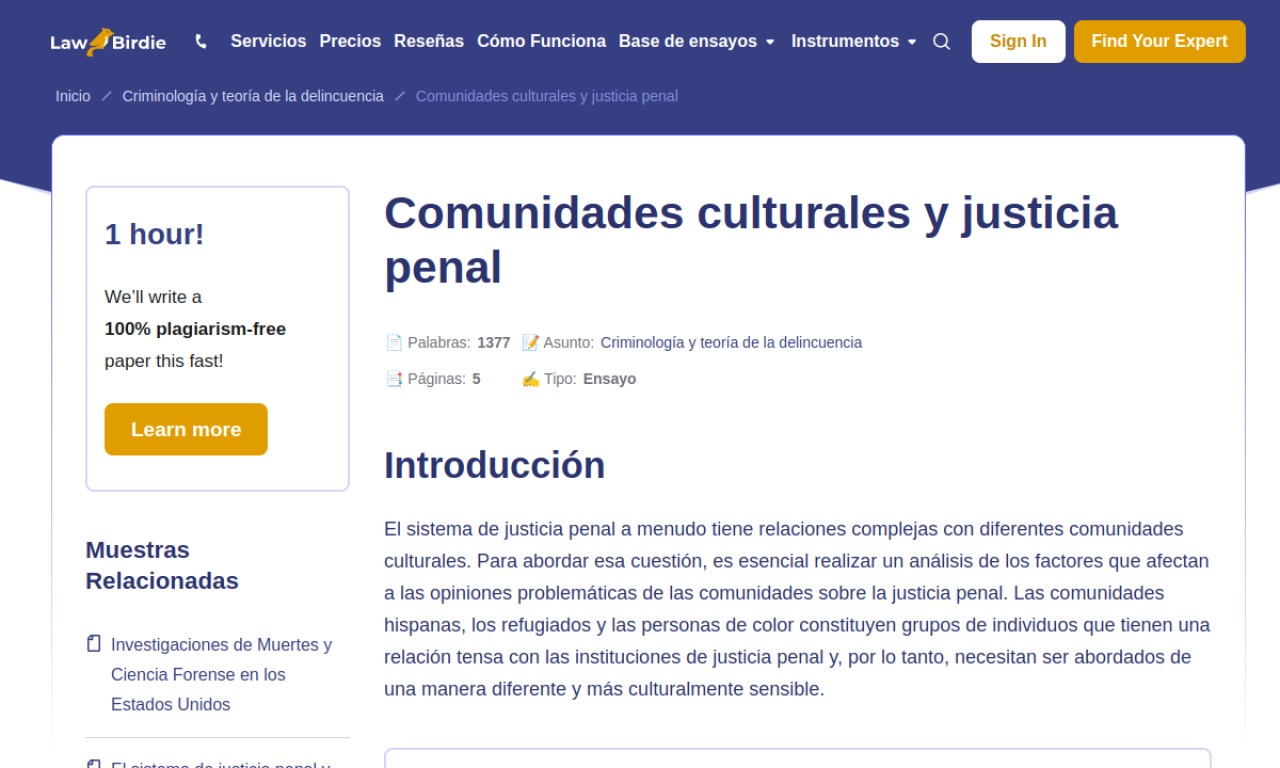Click Find Your Expert button
Screen dimensions: 1280x768
point(1160,41)
